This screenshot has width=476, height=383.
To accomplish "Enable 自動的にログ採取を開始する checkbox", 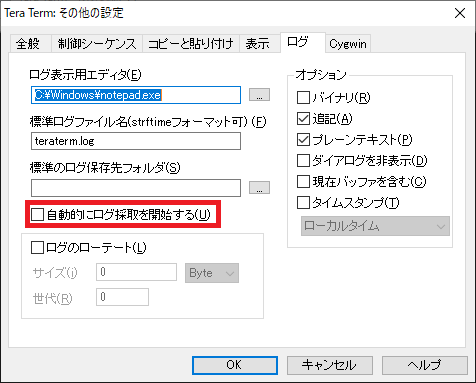I will (x=37, y=215).
